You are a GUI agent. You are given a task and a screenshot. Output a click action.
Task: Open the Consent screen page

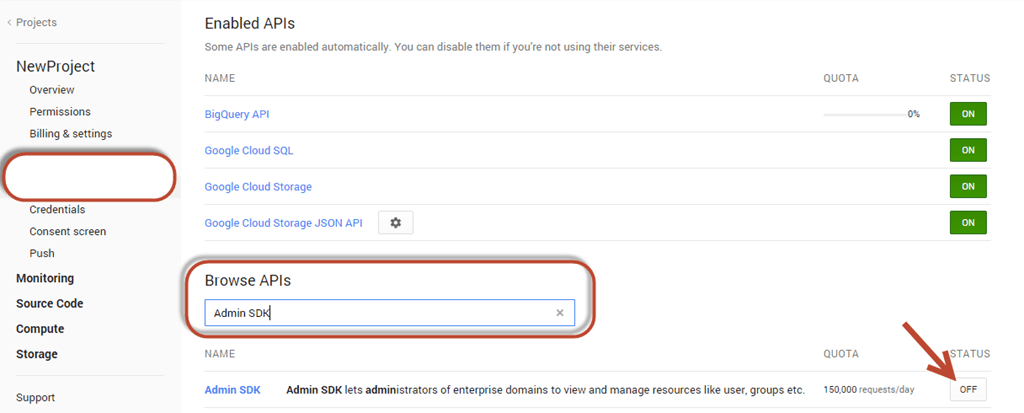[x=68, y=231]
